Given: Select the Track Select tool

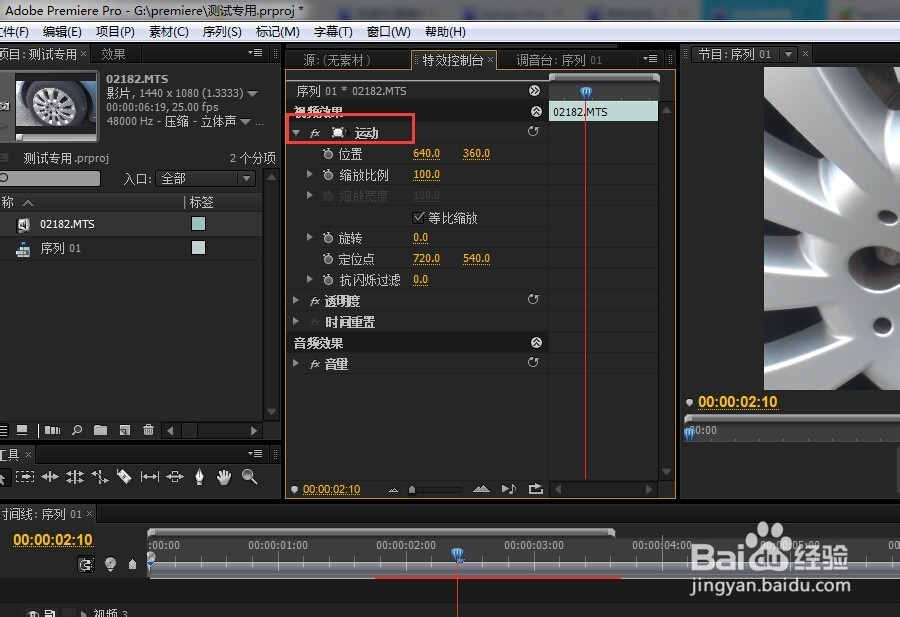Looking at the screenshot, I should point(25,476).
